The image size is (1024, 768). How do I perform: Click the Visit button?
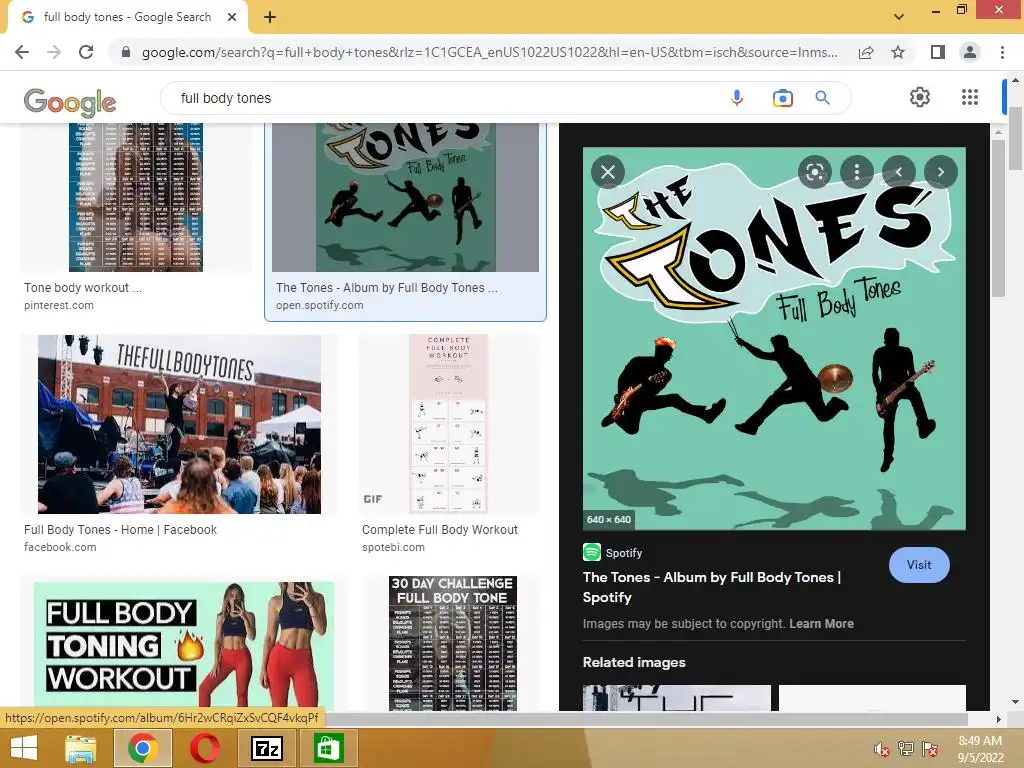click(x=919, y=565)
